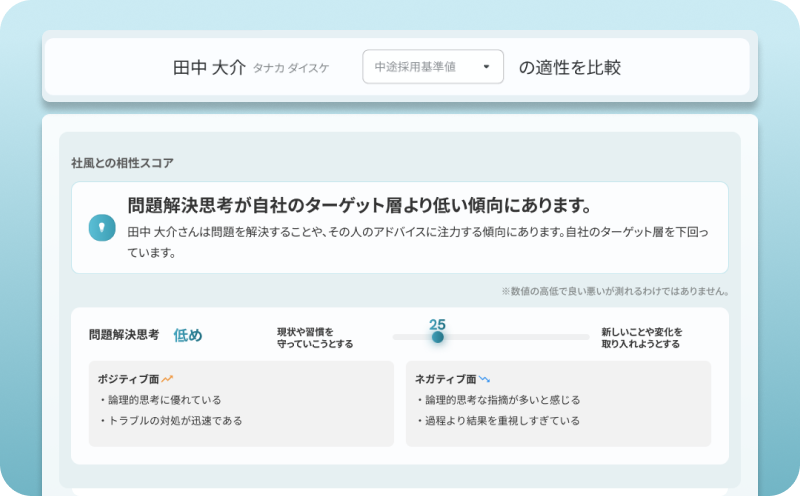
Task: Click the description paragraph starting 田中 大介さんは問題を解決
Action: 418,242
